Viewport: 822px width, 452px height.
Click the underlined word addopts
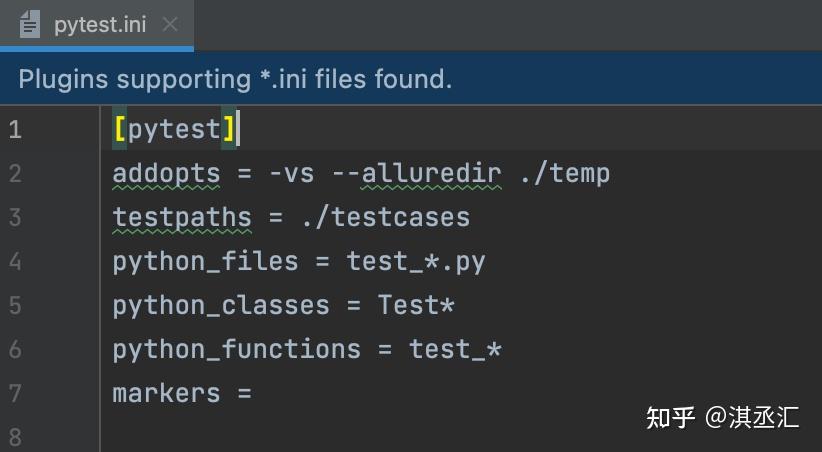coord(166,174)
